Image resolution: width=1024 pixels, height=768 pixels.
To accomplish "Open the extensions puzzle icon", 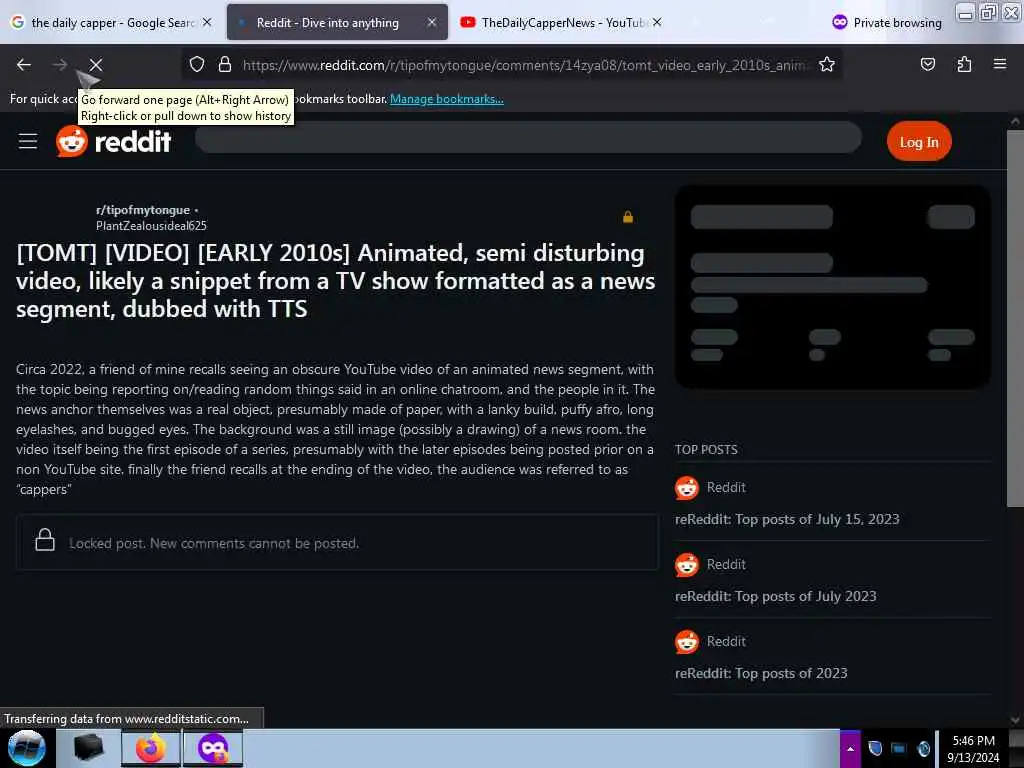I will [x=964, y=64].
